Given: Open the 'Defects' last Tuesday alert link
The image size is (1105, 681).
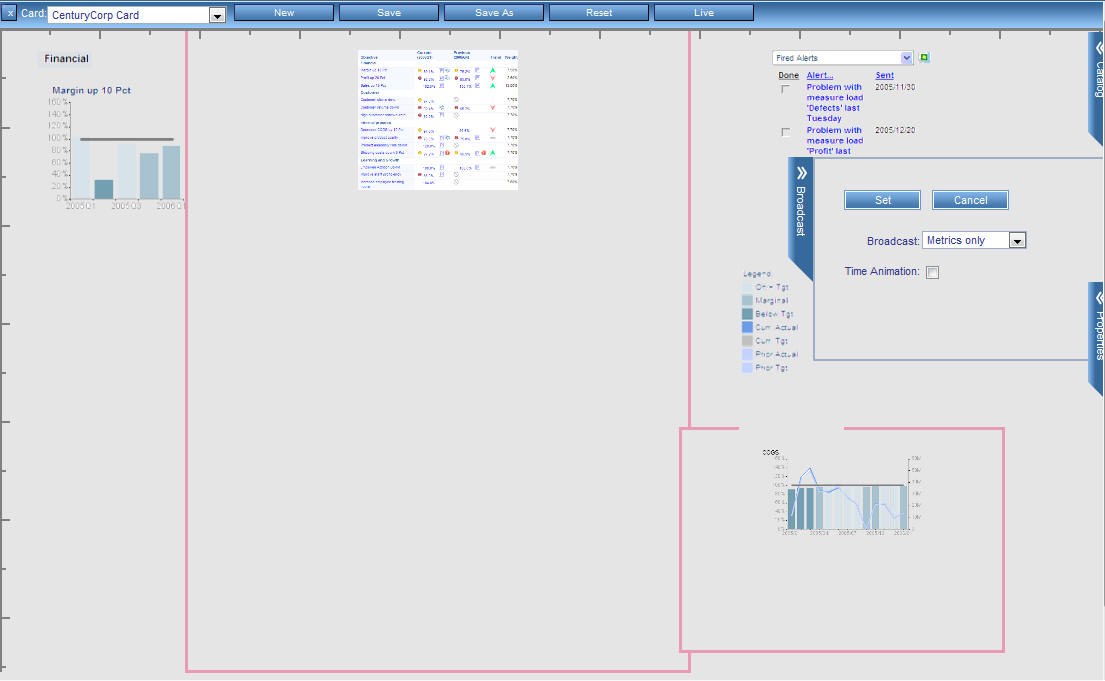Looking at the screenshot, I should (x=834, y=103).
